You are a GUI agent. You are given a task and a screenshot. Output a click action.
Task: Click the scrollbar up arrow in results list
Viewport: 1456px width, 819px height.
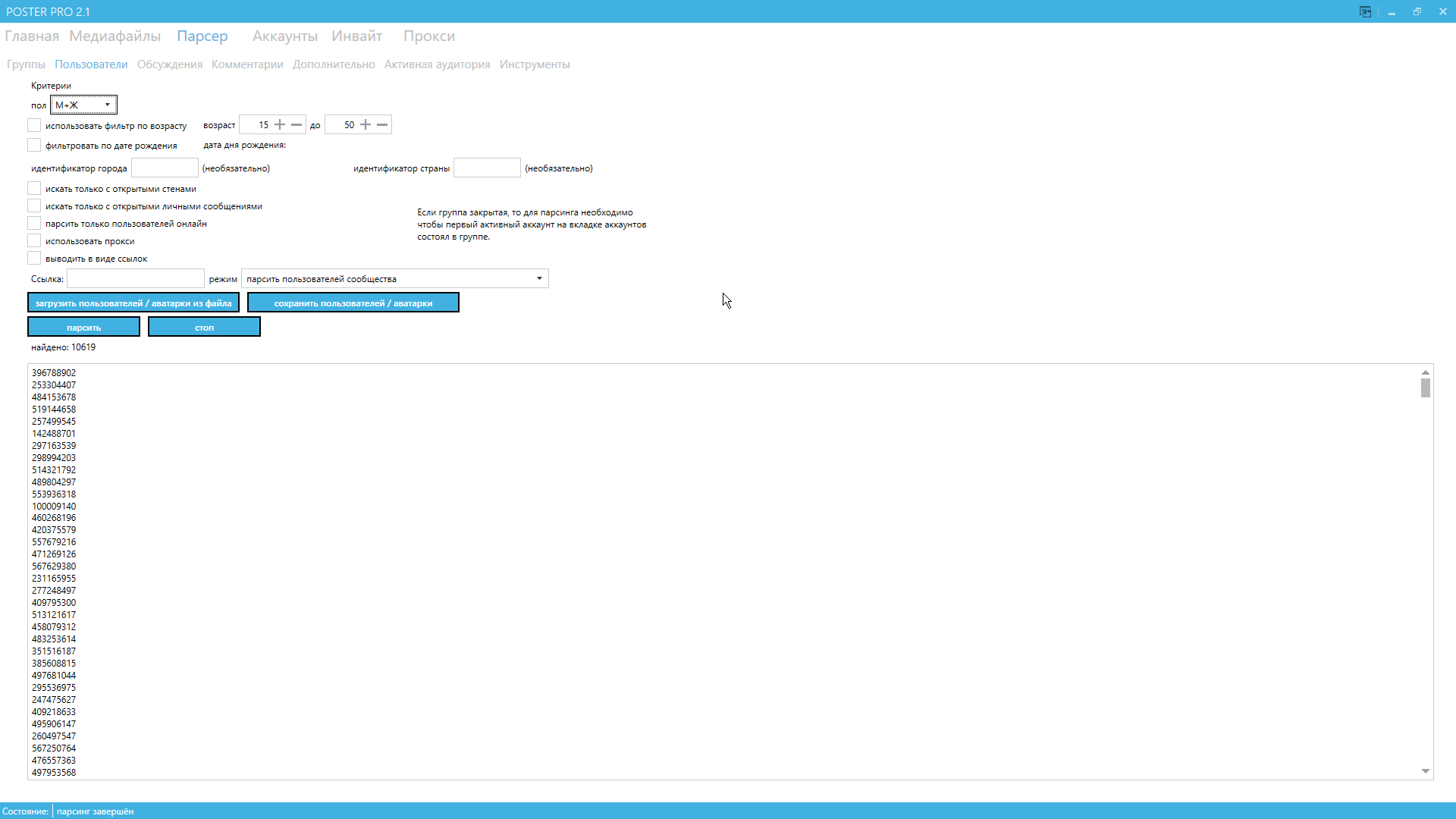(x=1426, y=372)
